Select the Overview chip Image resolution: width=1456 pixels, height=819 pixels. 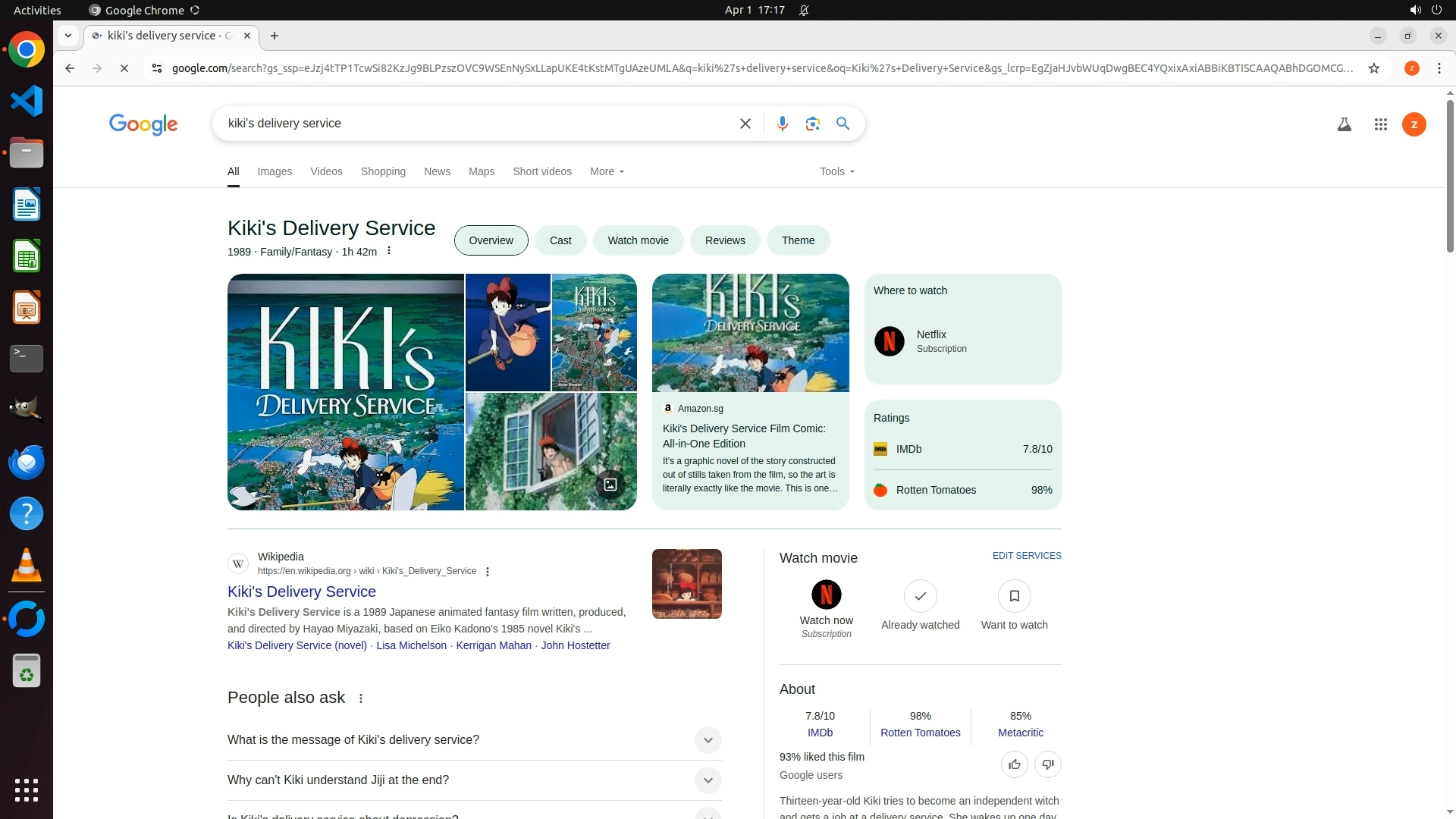(491, 240)
